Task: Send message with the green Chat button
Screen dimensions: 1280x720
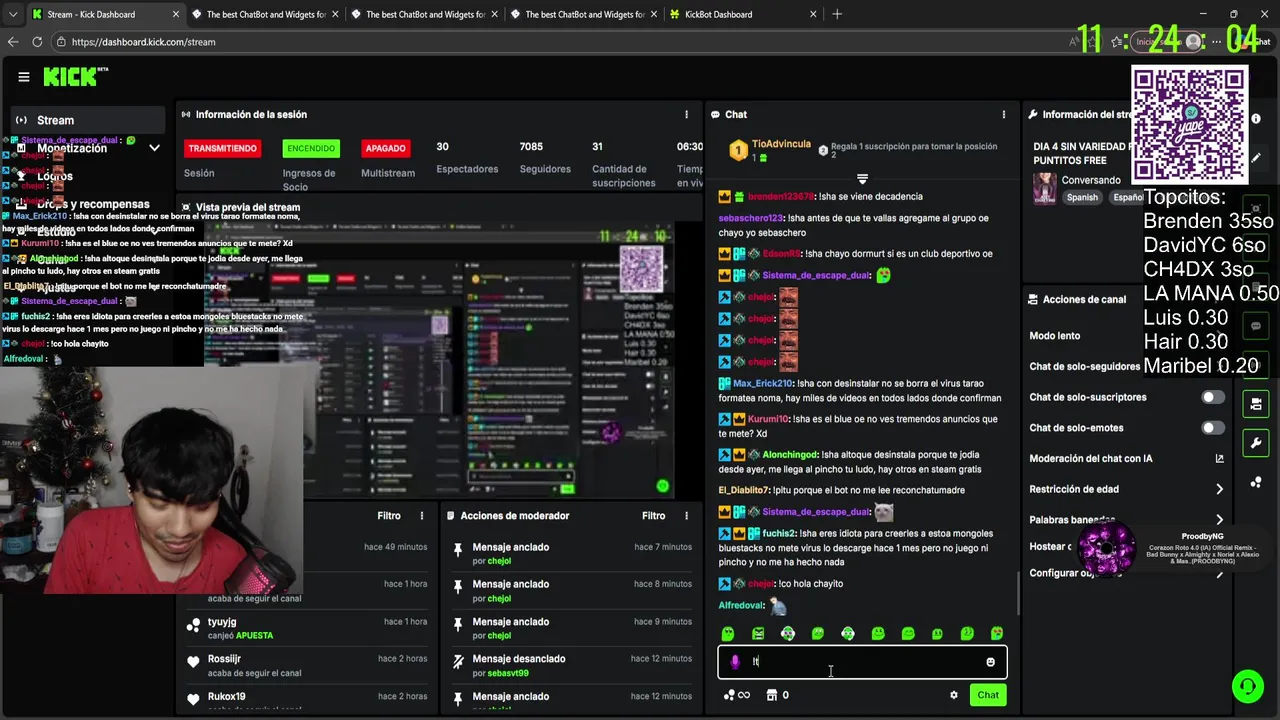Action: [988, 695]
